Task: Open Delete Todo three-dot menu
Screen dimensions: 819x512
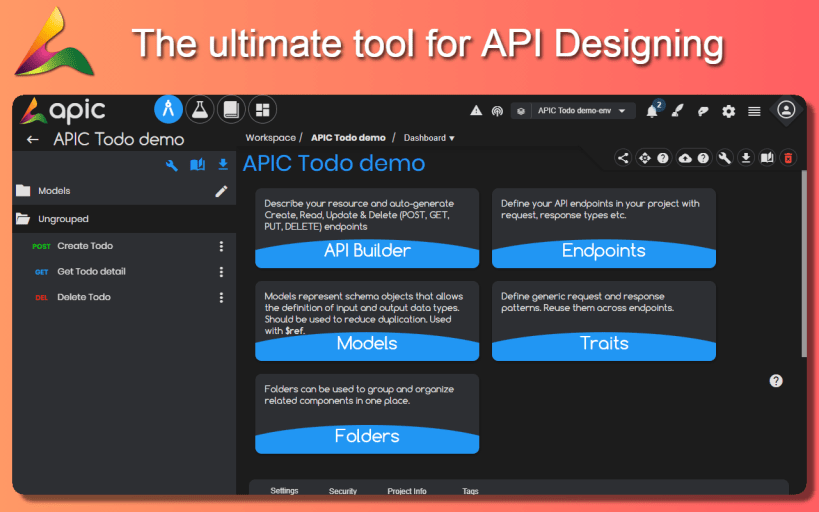Action: pos(221,297)
